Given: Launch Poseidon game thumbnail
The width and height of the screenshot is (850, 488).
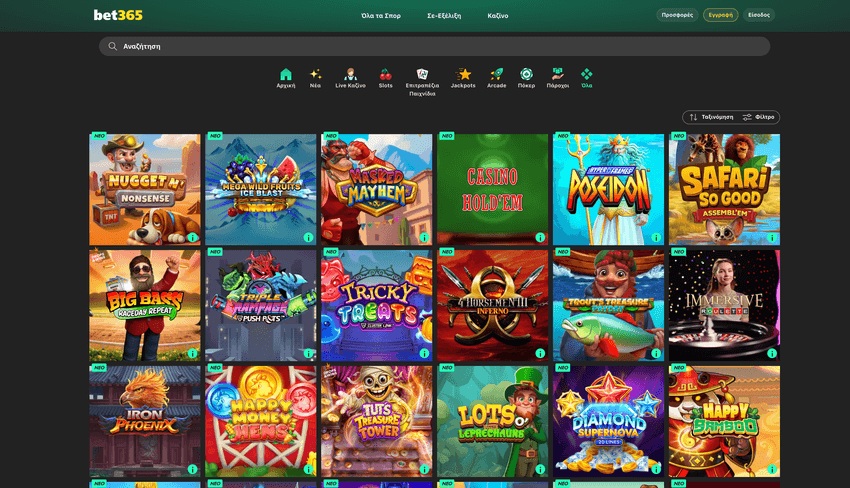Looking at the screenshot, I should (609, 190).
